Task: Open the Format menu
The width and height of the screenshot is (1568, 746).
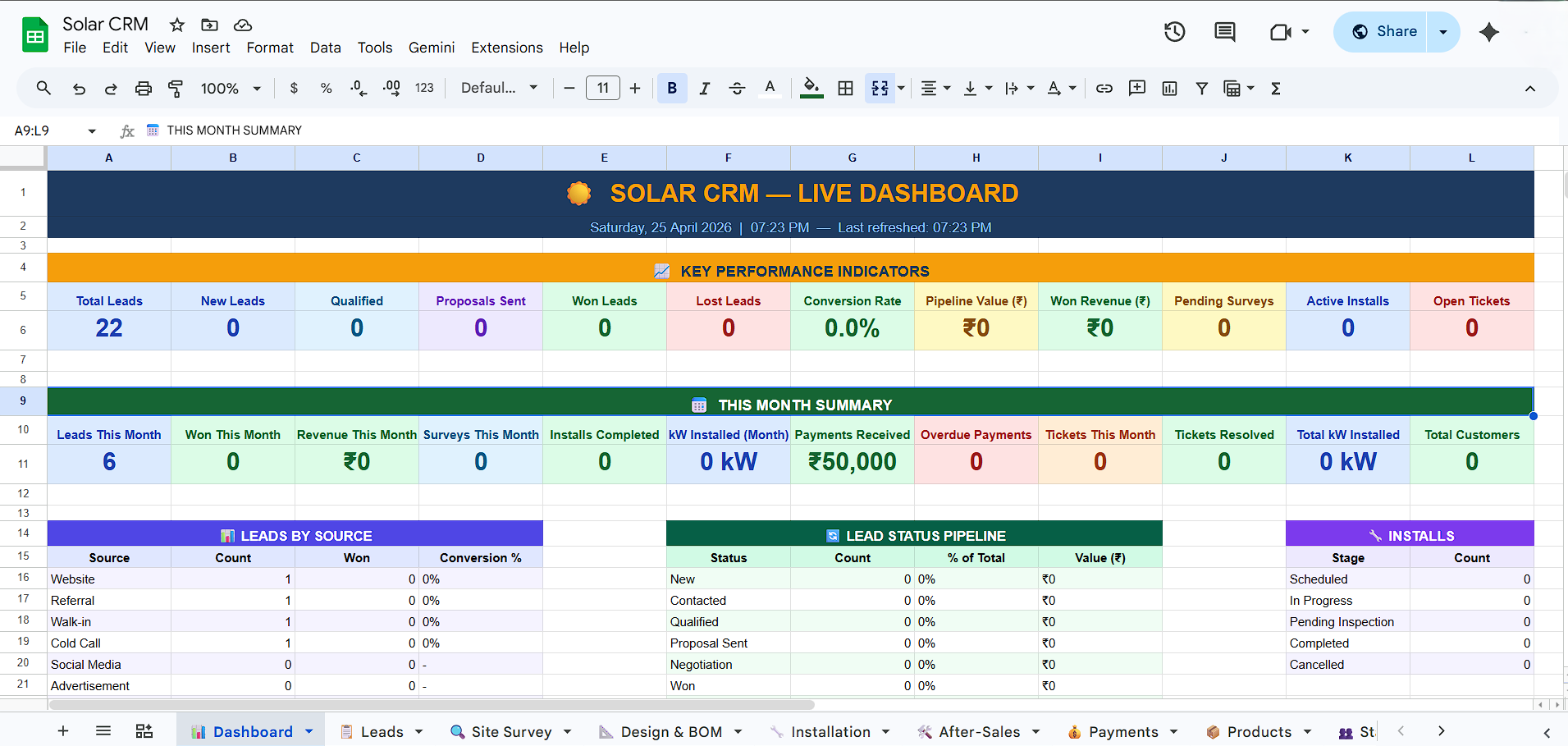Action: pos(269,48)
